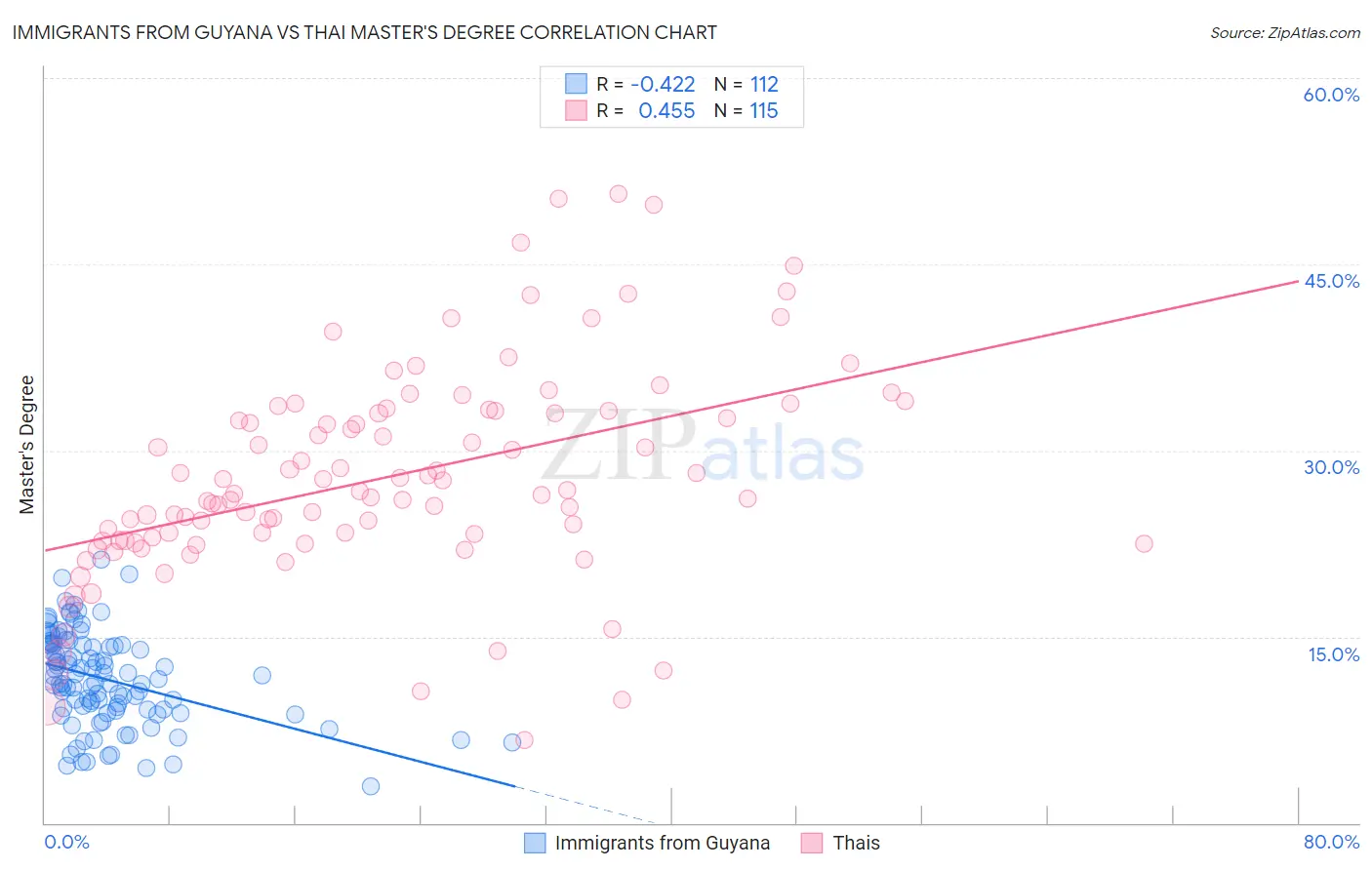Select the Immigrants from Guyana legend label
The image size is (1372, 870).
click(663, 843)
